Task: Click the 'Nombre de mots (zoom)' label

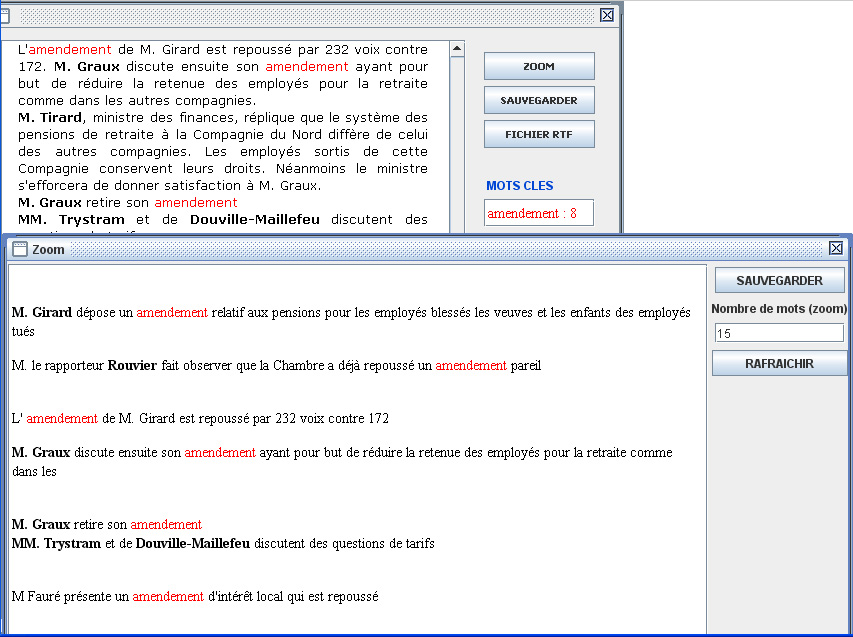Action: 779,309
